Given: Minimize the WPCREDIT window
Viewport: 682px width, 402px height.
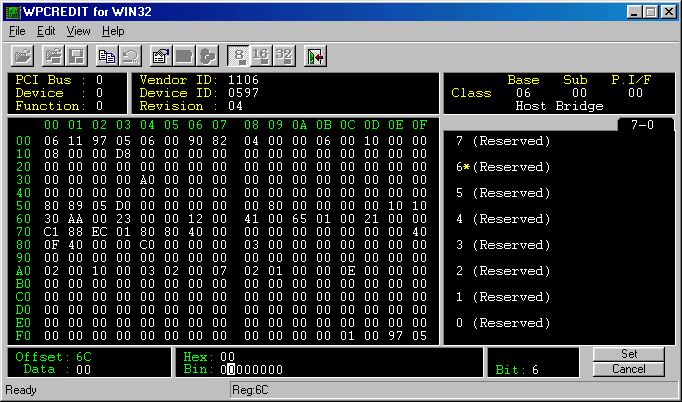Looking at the screenshot, I should [635, 12].
